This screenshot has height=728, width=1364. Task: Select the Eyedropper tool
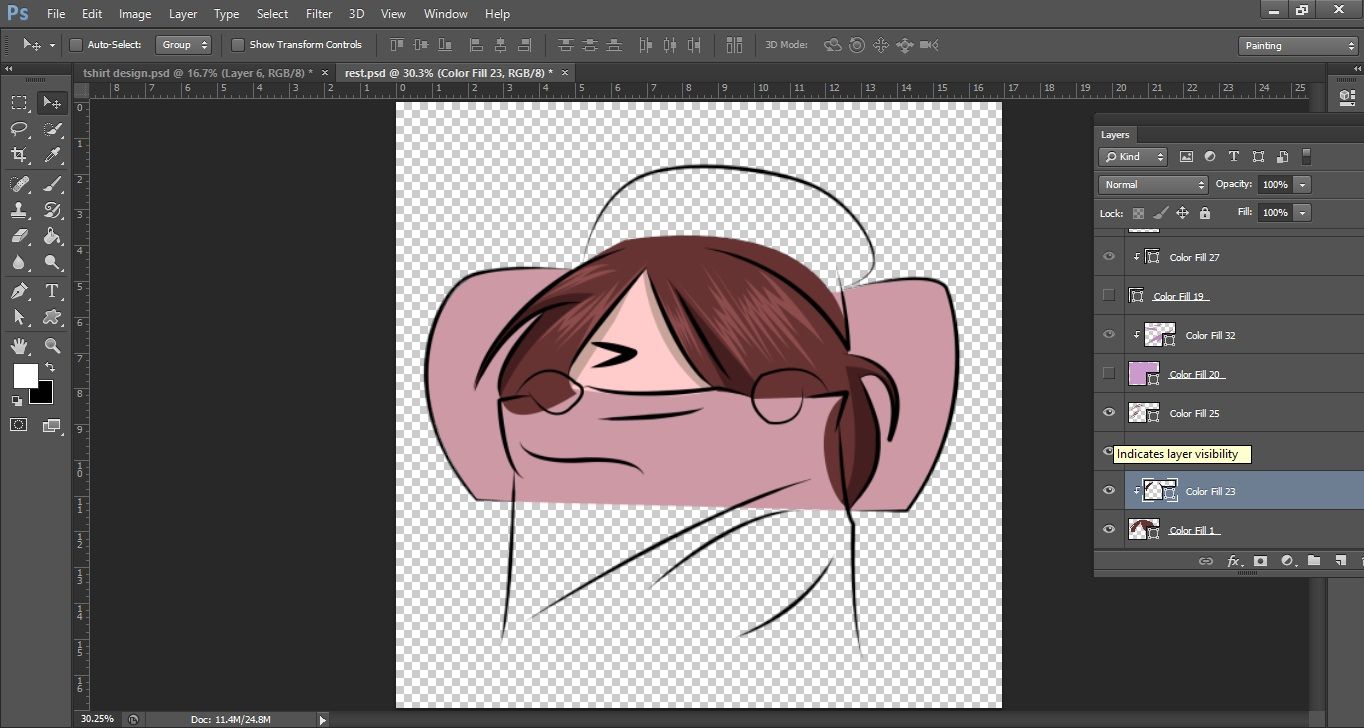click(52, 155)
